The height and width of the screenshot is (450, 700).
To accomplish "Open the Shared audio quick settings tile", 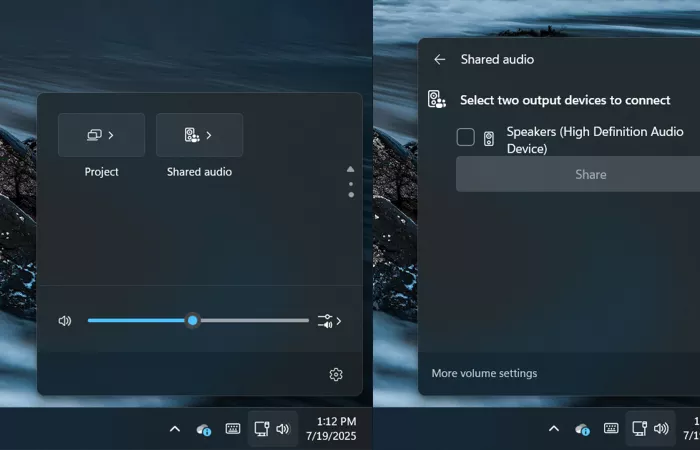I will point(199,135).
